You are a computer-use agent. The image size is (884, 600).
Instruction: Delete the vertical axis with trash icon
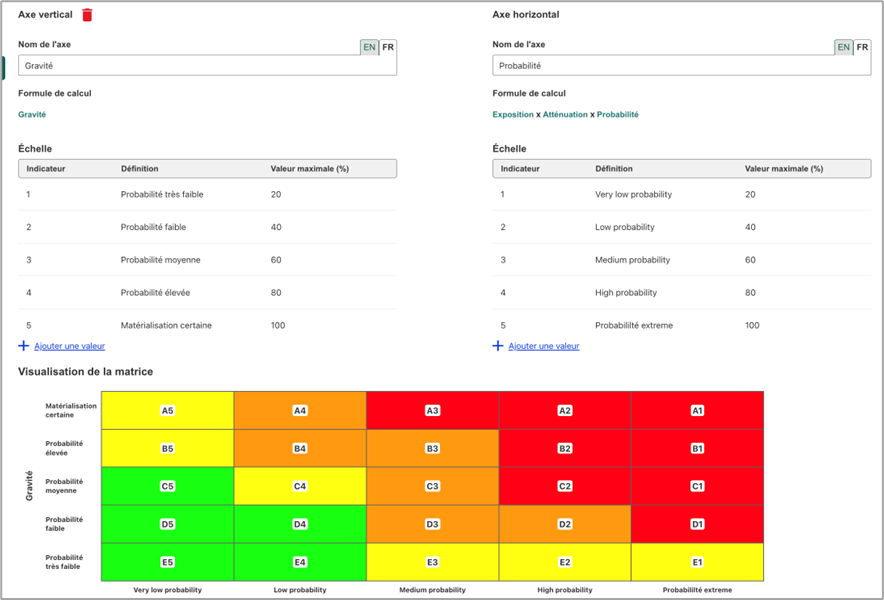[x=87, y=15]
